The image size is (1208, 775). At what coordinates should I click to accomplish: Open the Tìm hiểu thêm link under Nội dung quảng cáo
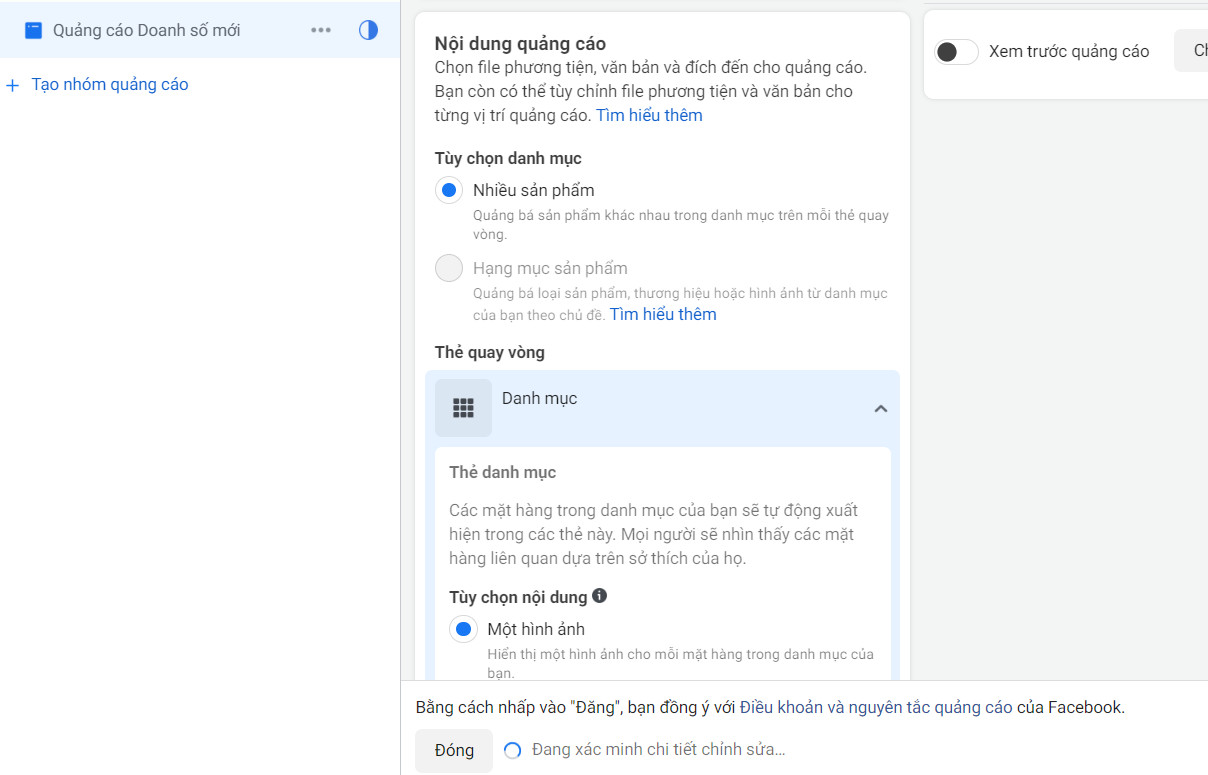(x=649, y=115)
